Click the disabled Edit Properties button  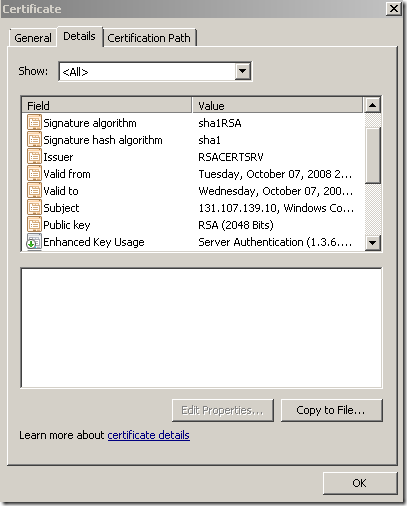pyautogui.click(x=223, y=410)
